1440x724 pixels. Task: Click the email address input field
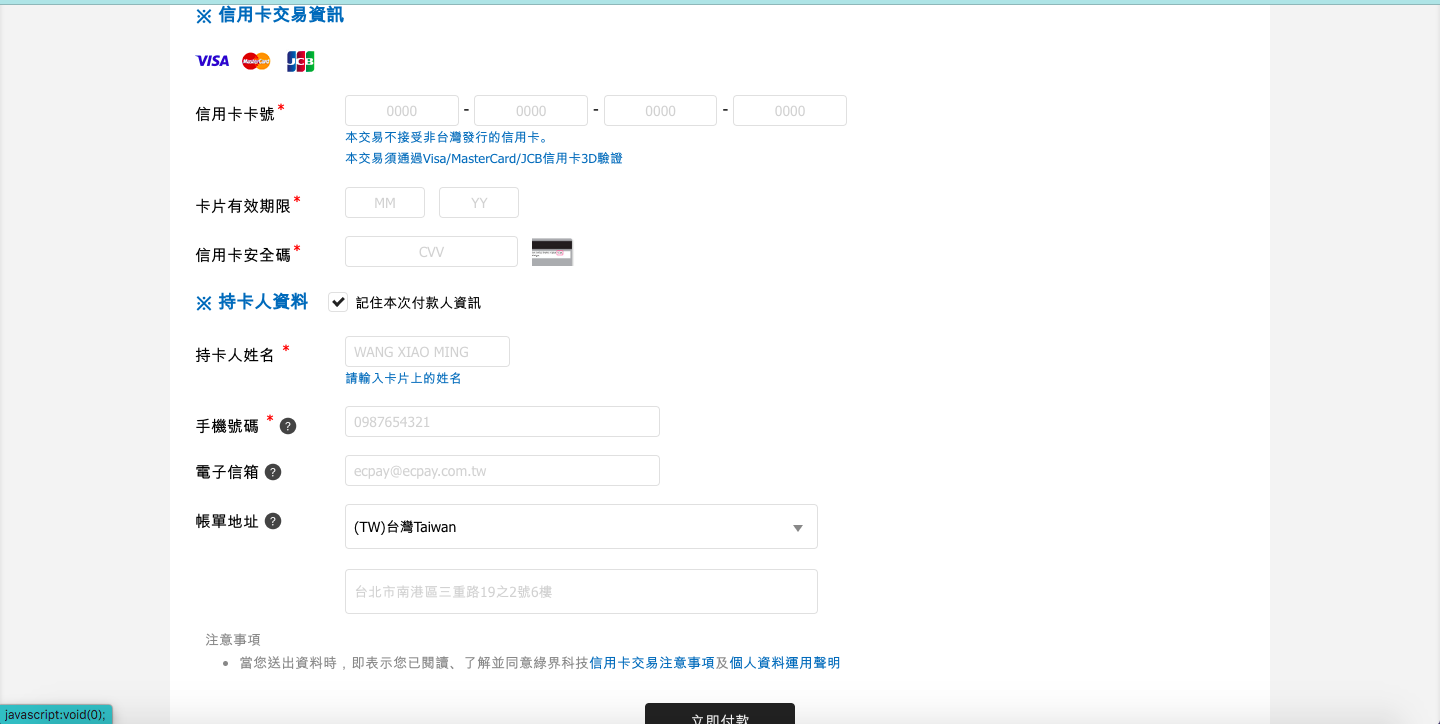[502, 471]
